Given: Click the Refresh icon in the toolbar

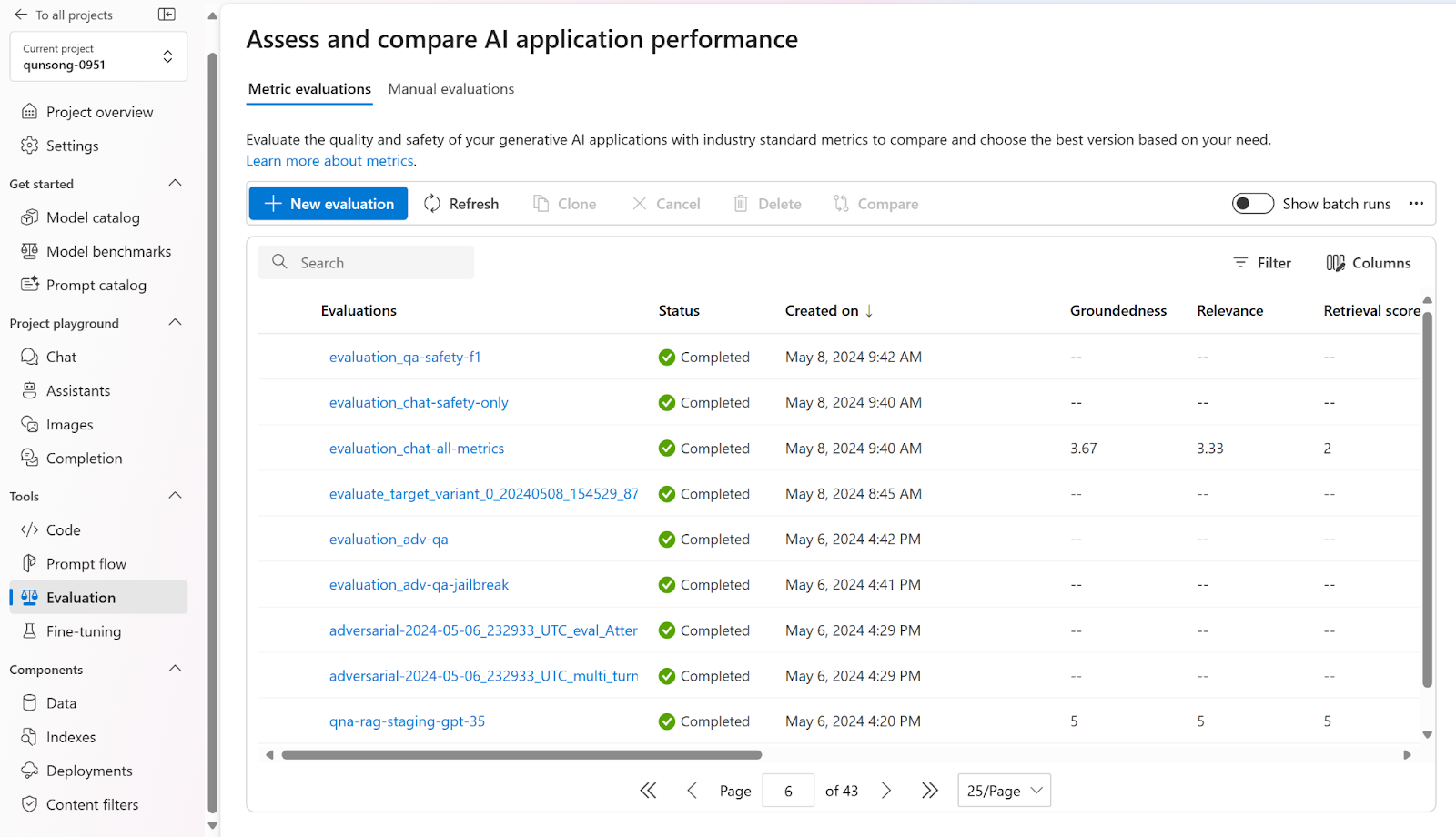Looking at the screenshot, I should pyautogui.click(x=432, y=204).
